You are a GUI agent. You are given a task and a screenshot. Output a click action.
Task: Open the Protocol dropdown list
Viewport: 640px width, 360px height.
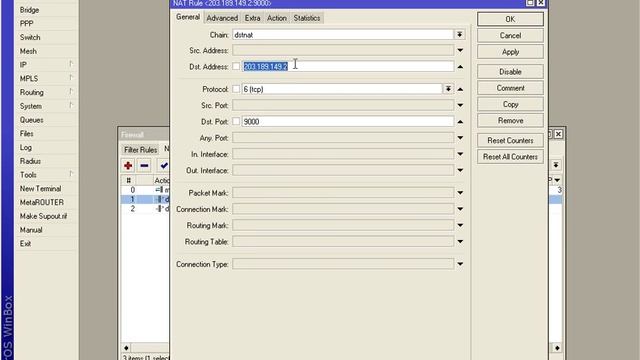tap(448, 89)
